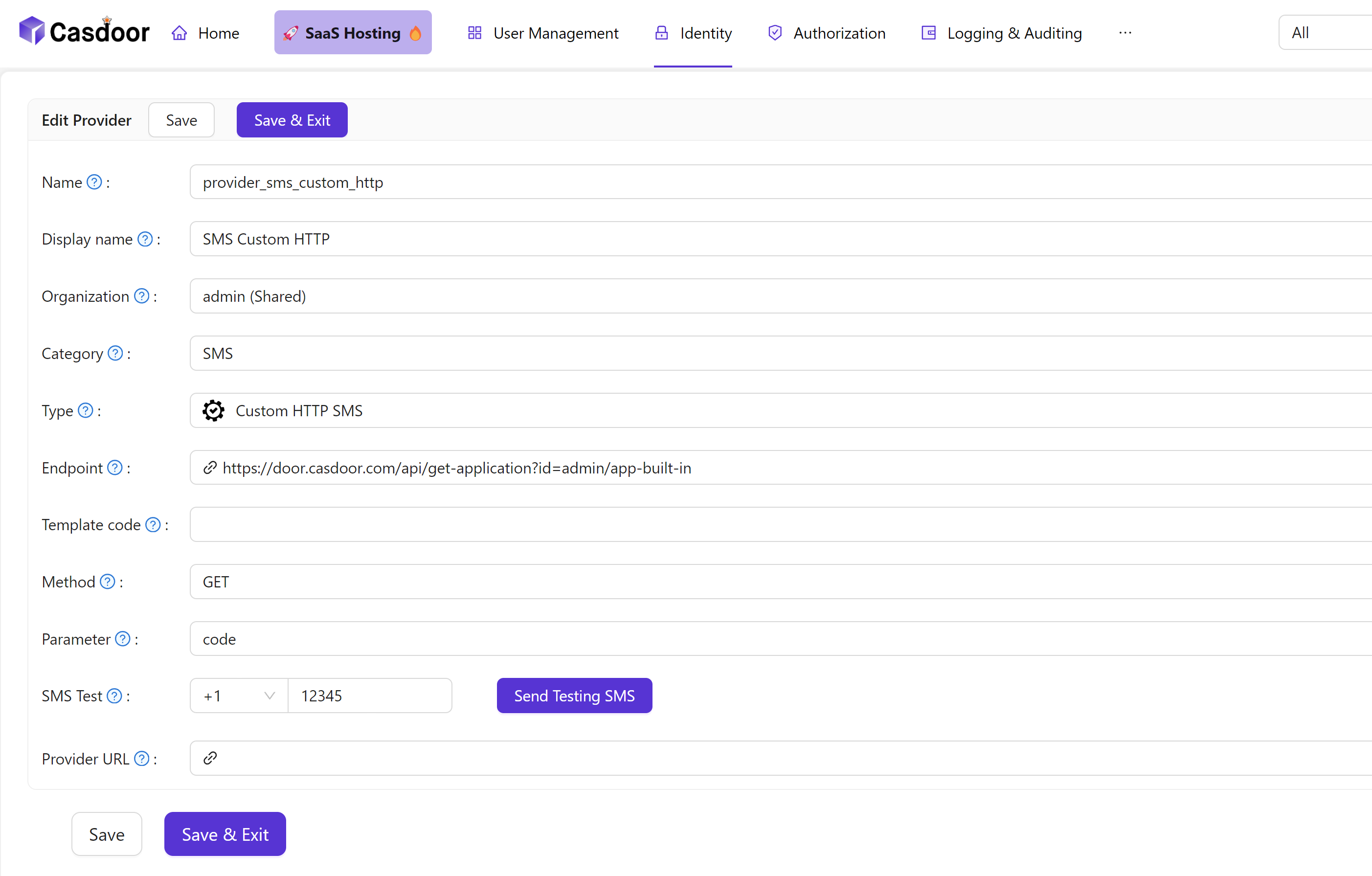Open the All organization selector in header
This screenshot has height=876, width=1372.
point(1325,32)
